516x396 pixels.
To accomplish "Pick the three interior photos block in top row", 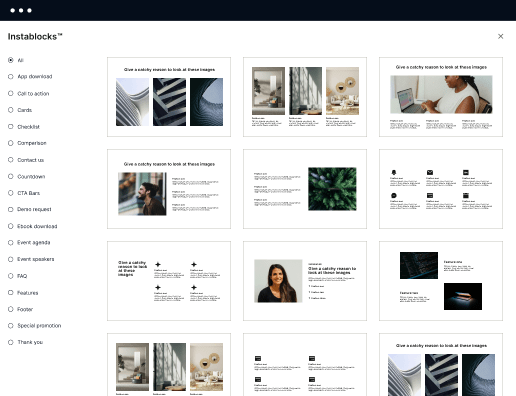I will click(305, 97).
